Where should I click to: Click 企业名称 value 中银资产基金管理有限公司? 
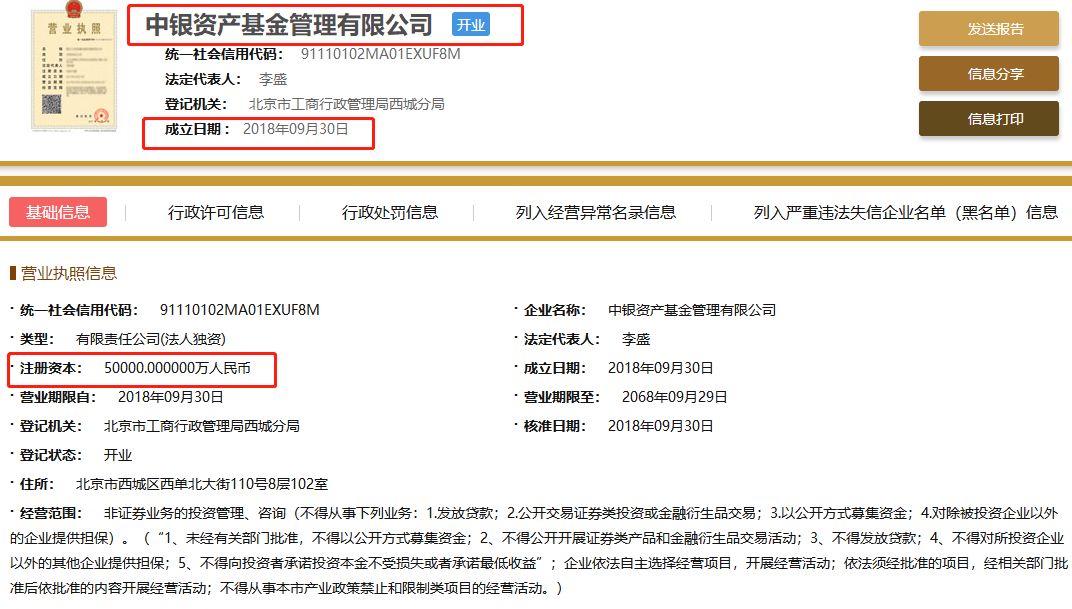tap(692, 310)
